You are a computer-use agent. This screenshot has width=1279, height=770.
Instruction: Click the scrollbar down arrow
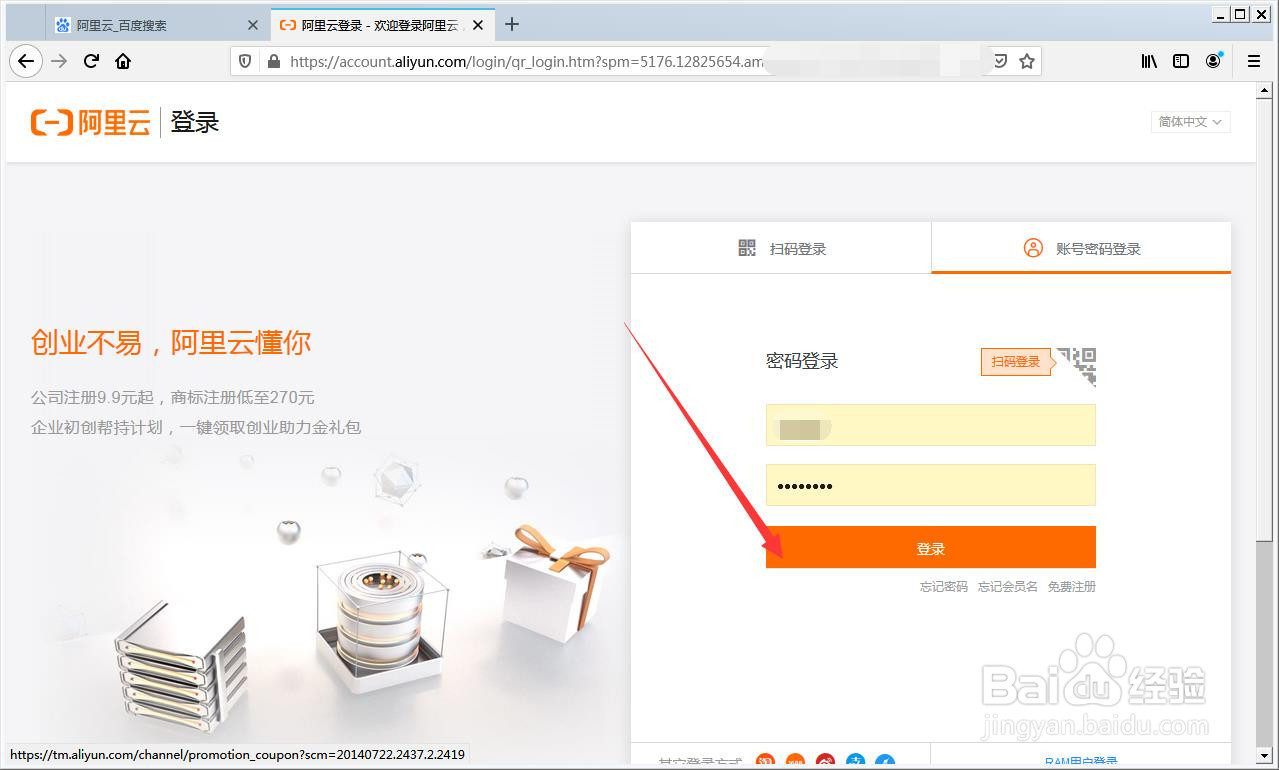[1266, 755]
